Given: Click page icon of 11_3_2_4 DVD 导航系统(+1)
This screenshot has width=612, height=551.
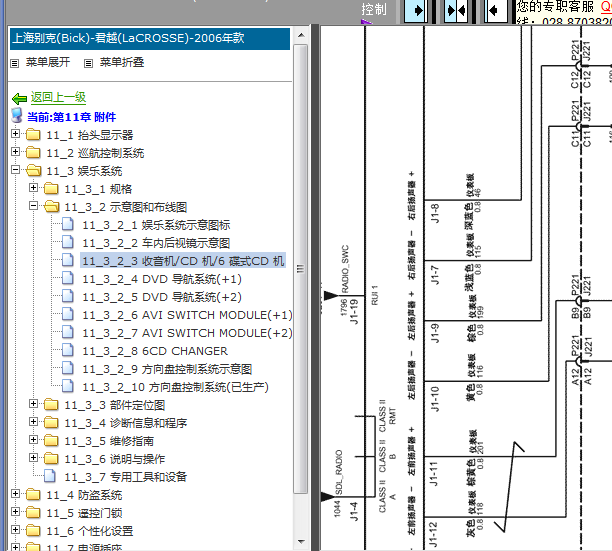Looking at the screenshot, I should pyautogui.click(x=68, y=278).
